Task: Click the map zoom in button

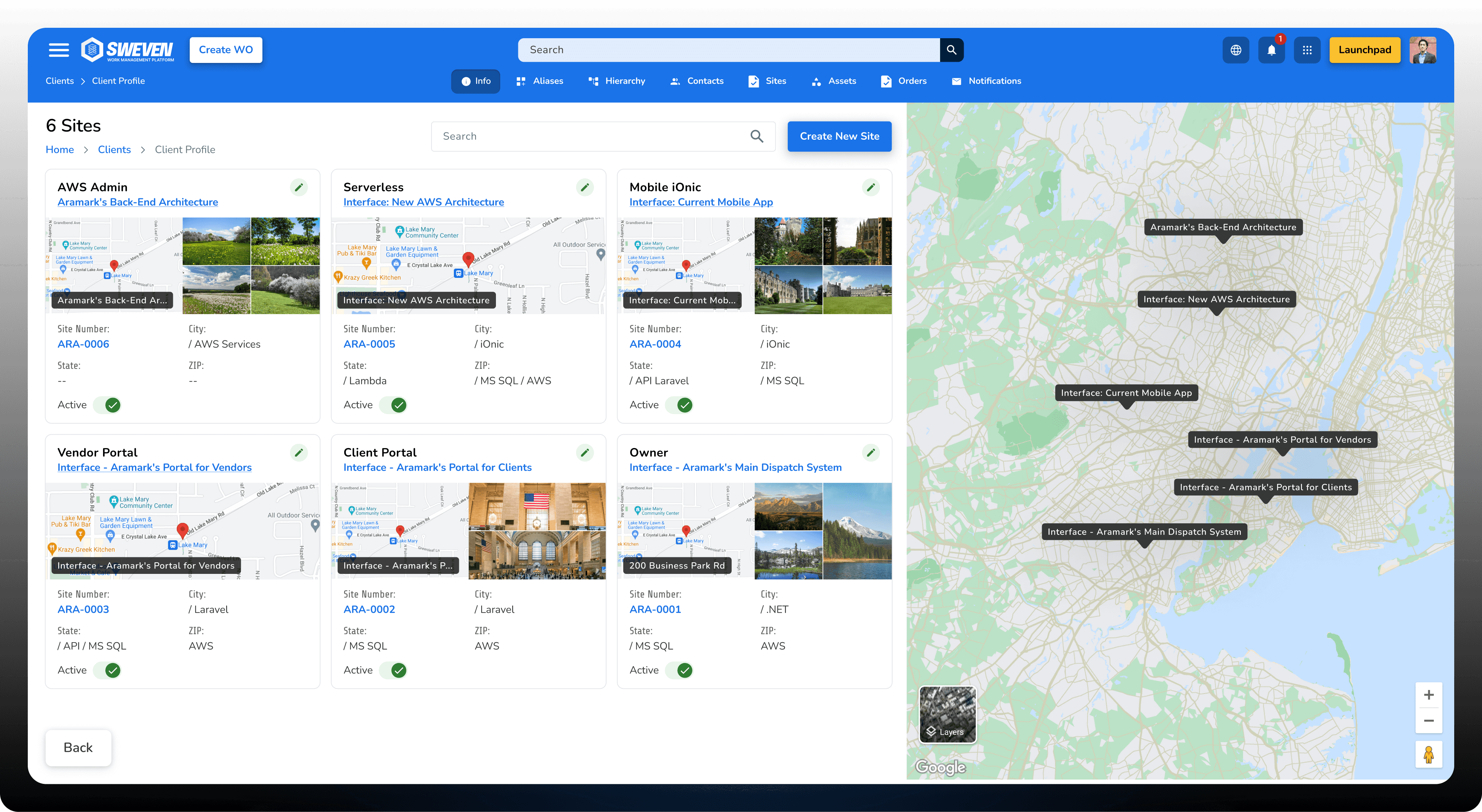Action: [1428, 695]
